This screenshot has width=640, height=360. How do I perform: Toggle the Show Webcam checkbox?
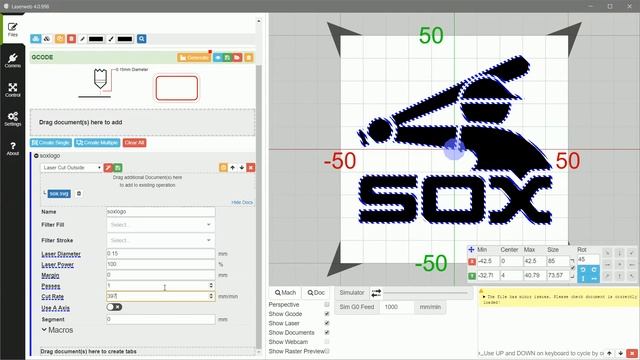(327, 342)
